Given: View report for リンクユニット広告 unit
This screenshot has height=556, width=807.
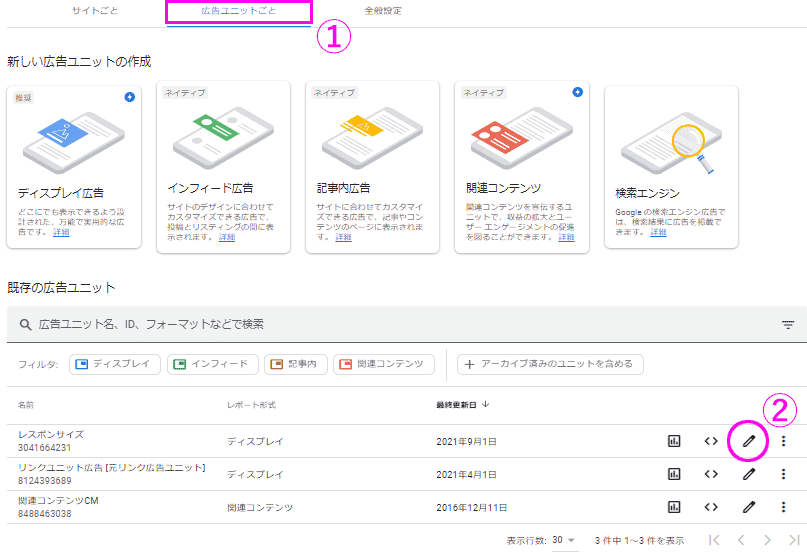Looking at the screenshot, I should pos(674,474).
